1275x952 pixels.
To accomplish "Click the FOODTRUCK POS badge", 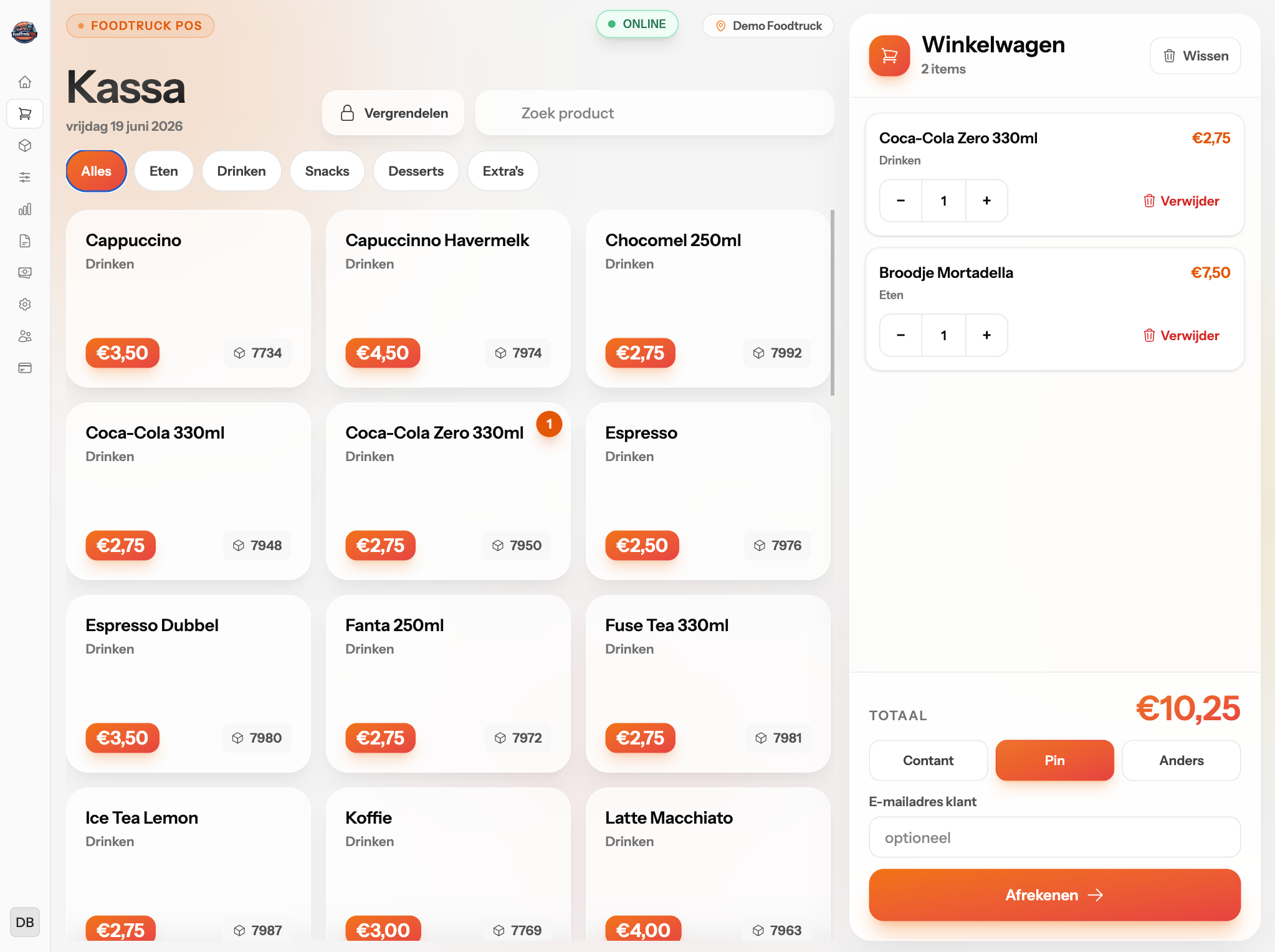I will pyautogui.click(x=140, y=26).
